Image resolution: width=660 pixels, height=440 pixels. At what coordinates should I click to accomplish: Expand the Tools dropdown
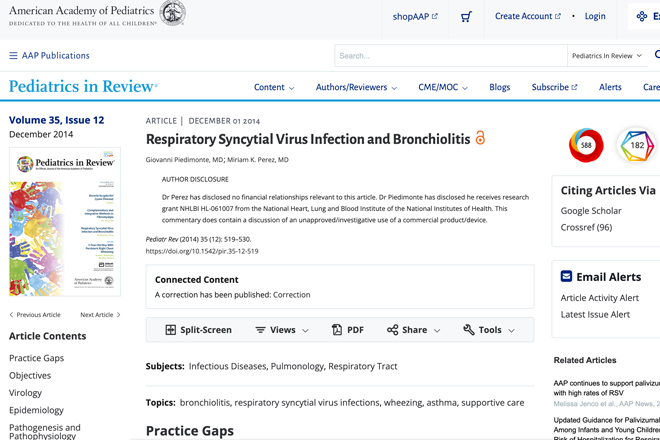489,330
